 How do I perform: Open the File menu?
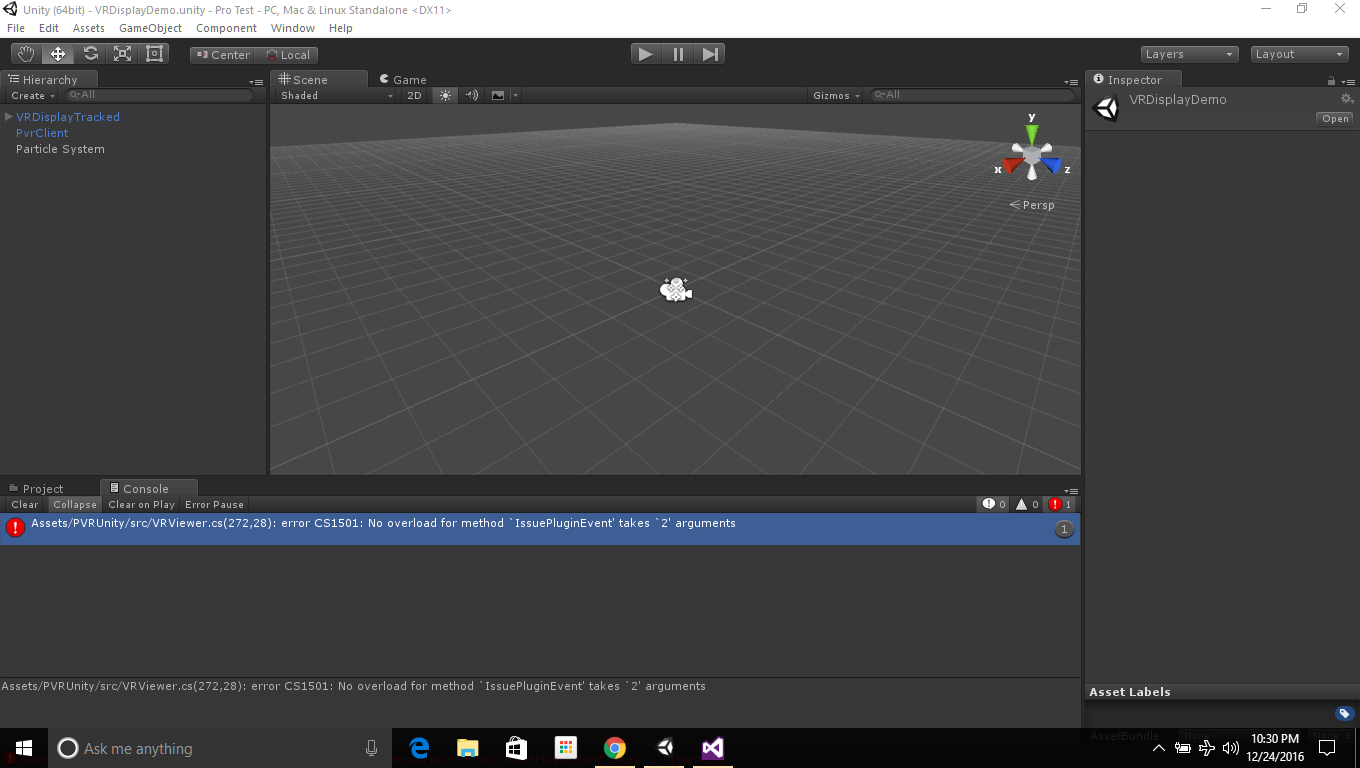click(x=16, y=28)
